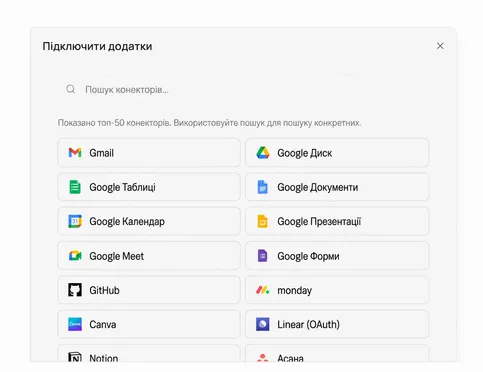Viewport: 483px width, 372px height.
Task: Select the Linear (OAuth) connector
Action: click(x=337, y=324)
